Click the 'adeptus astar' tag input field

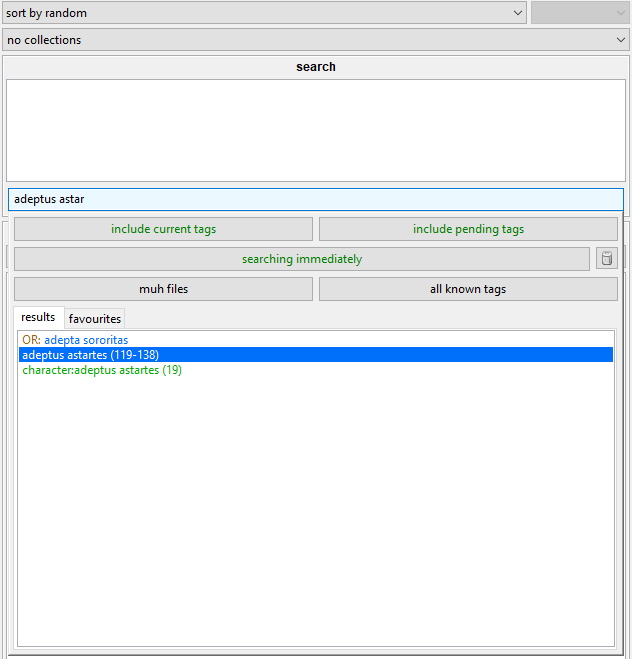click(316, 199)
